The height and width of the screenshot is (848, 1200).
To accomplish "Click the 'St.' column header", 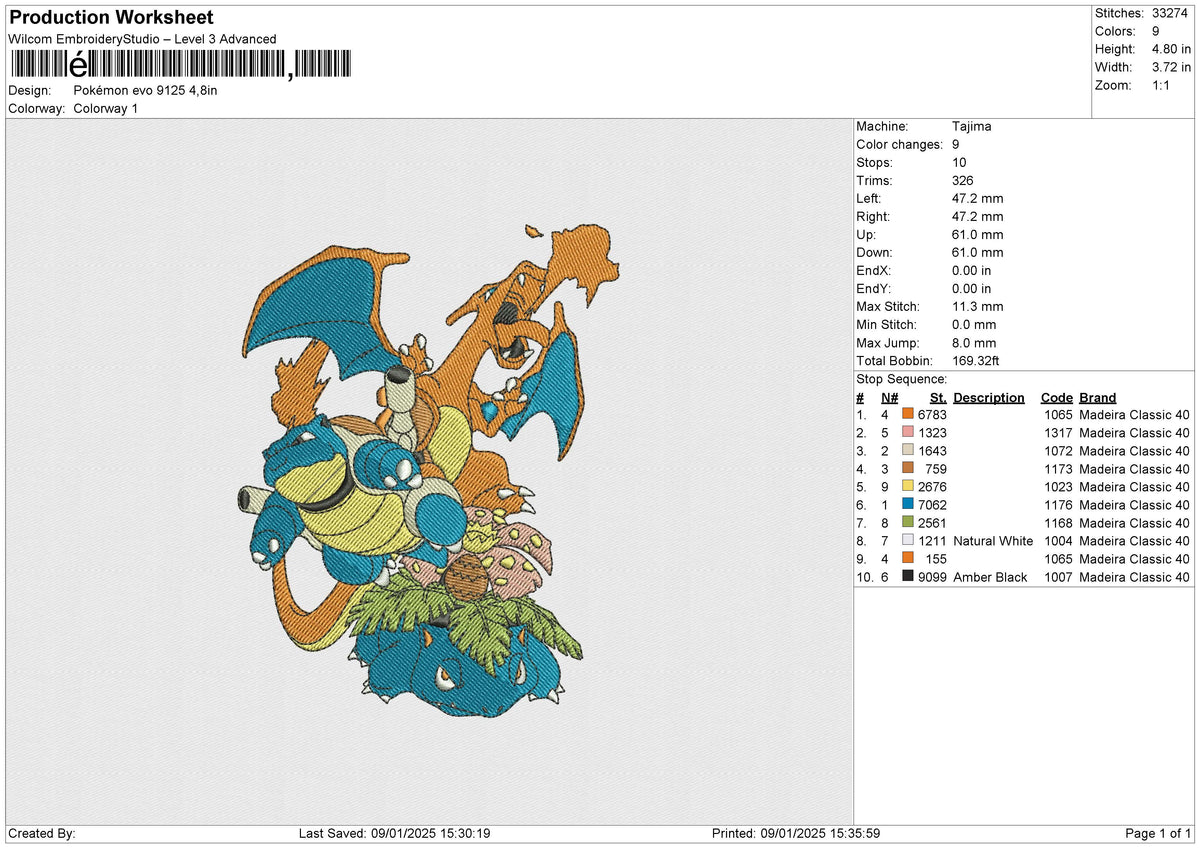I will pyautogui.click(x=937, y=397).
